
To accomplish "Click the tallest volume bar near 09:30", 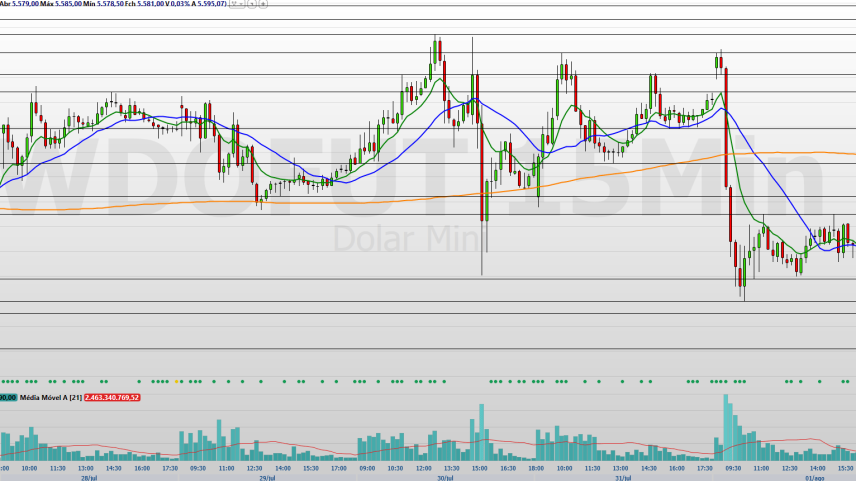I will click(728, 427).
